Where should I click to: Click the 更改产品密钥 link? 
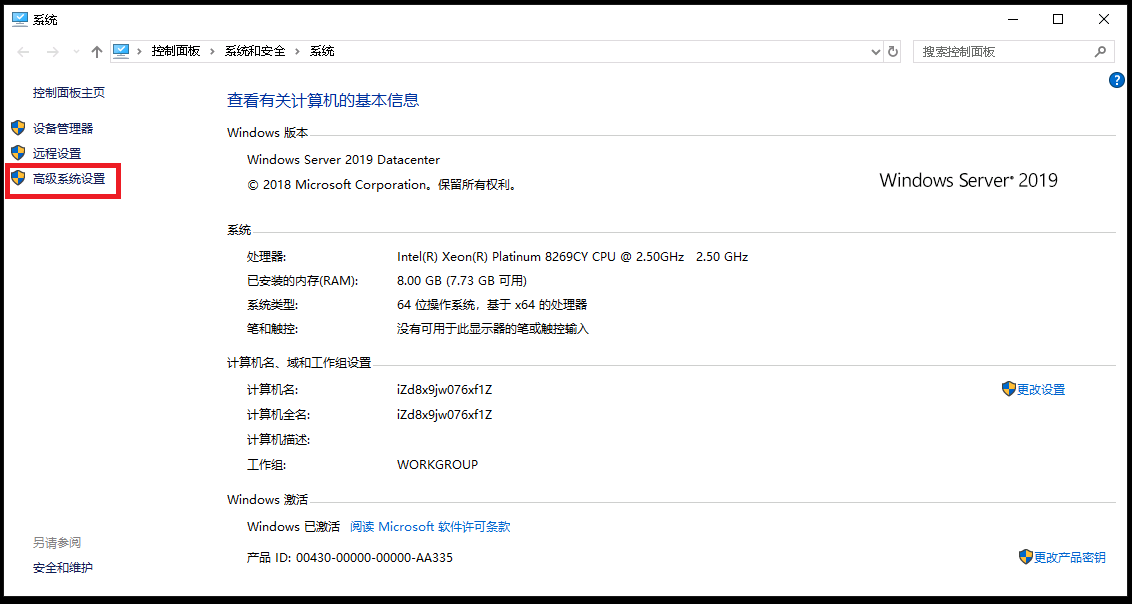1070,558
